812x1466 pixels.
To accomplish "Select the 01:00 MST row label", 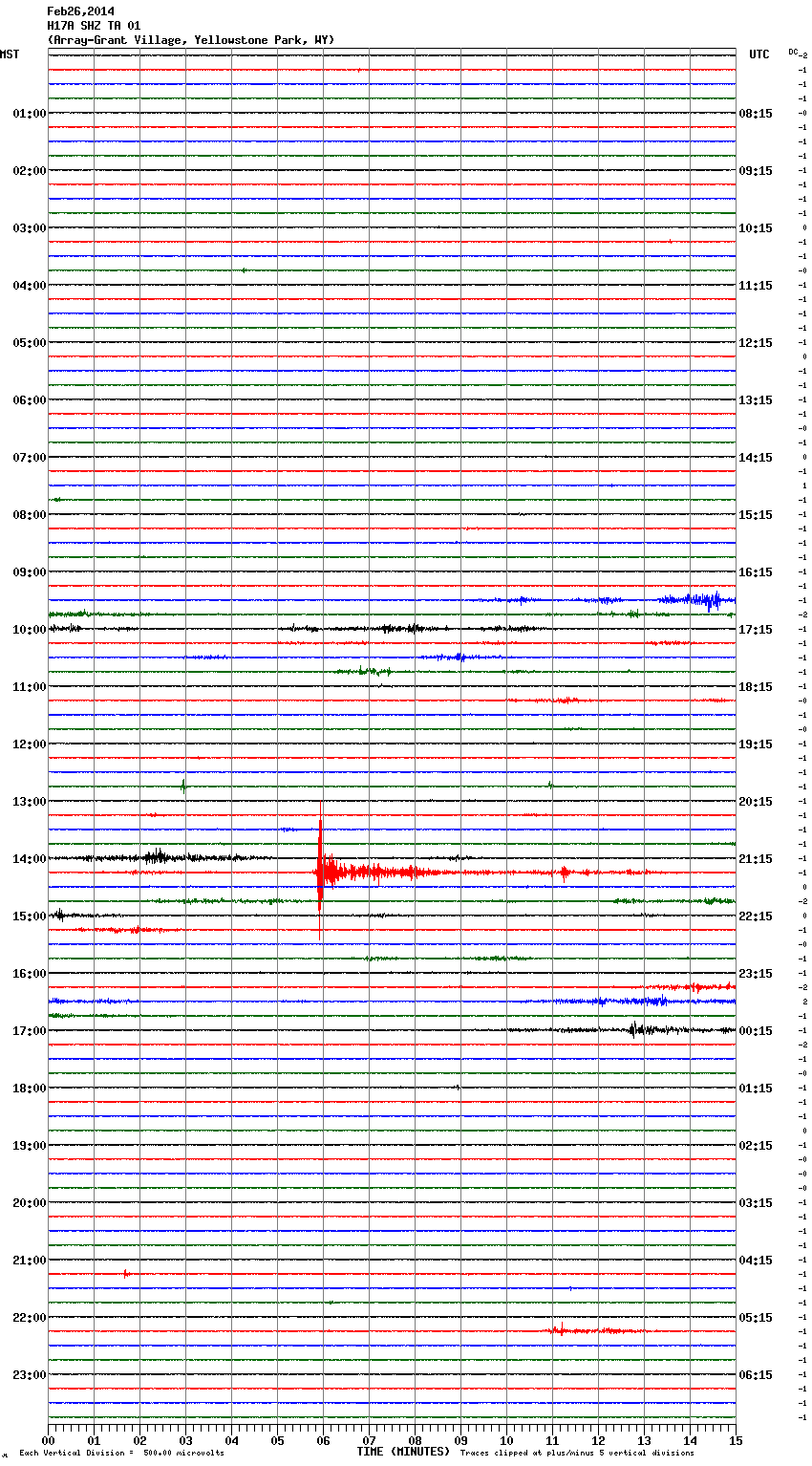I will (29, 113).
